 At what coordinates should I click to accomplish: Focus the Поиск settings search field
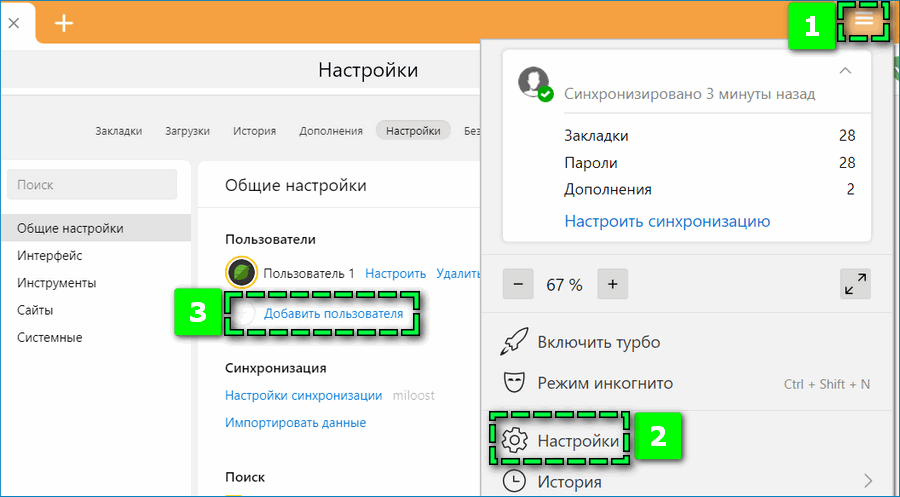click(92, 185)
